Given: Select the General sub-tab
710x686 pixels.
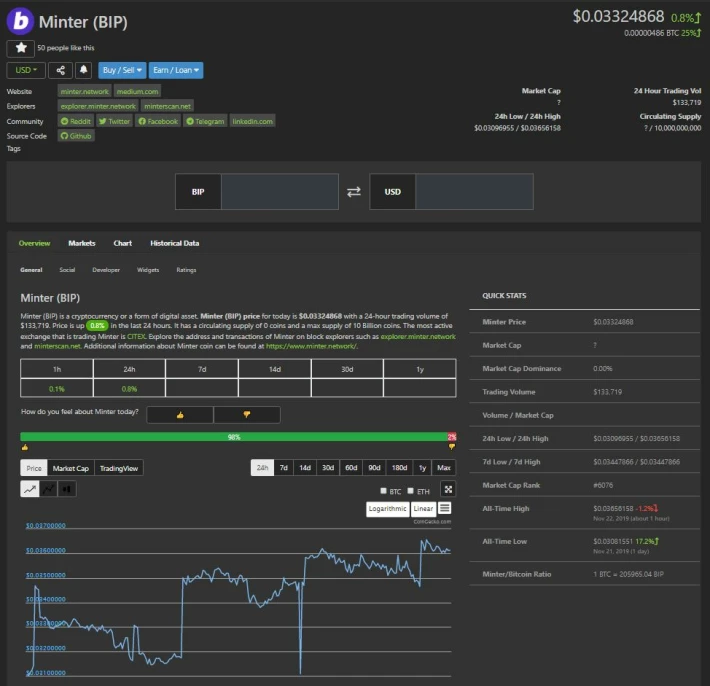Looking at the screenshot, I should pos(31,270).
